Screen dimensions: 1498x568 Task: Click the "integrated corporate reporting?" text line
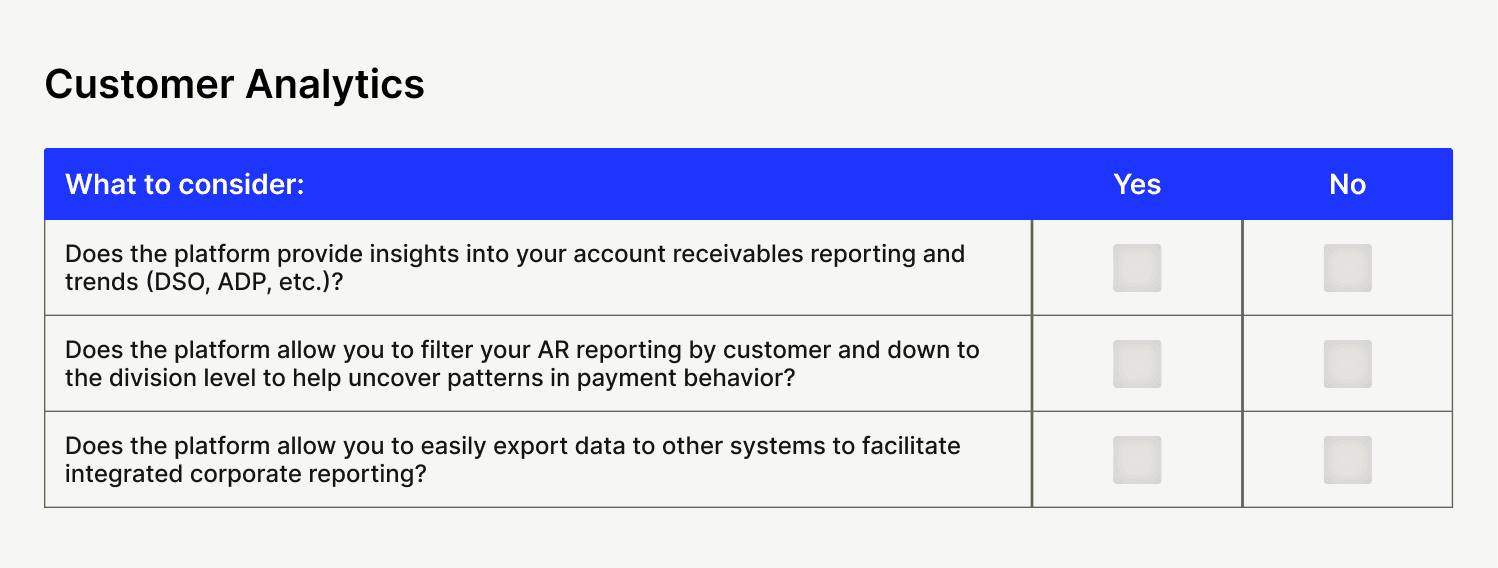(x=246, y=473)
